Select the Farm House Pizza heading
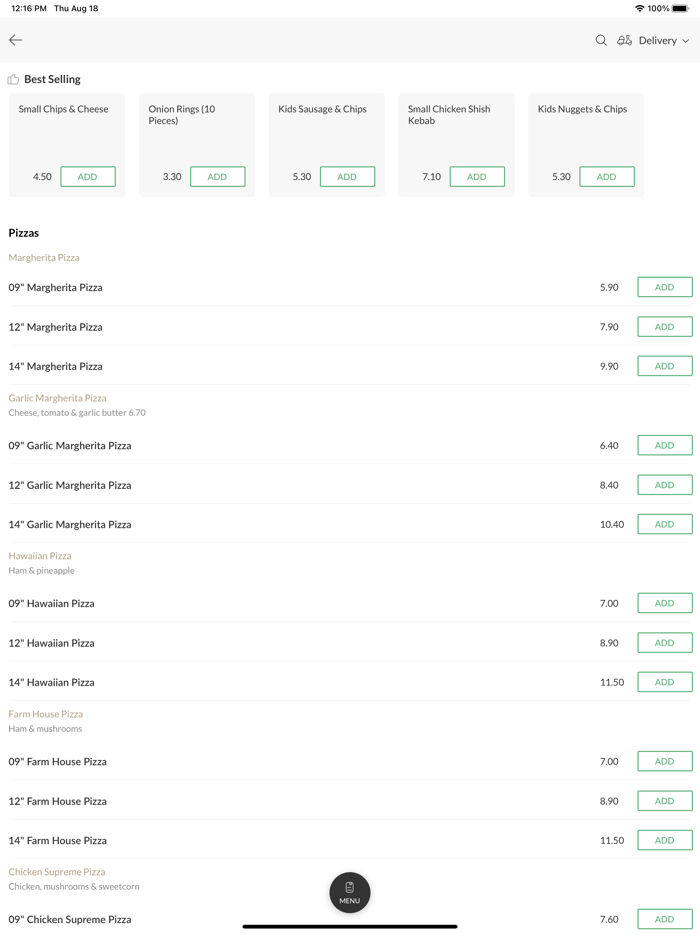This screenshot has height=934, width=700. (46, 714)
